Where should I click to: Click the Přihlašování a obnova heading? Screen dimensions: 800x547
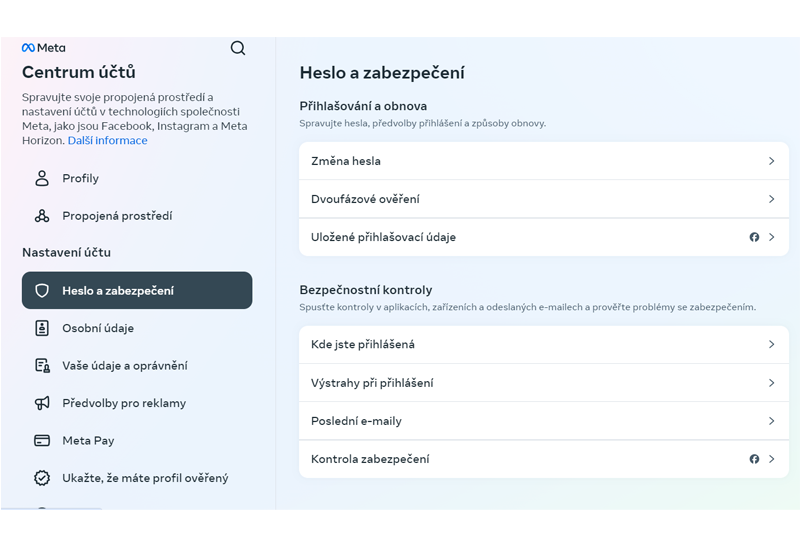coord(363,106)
